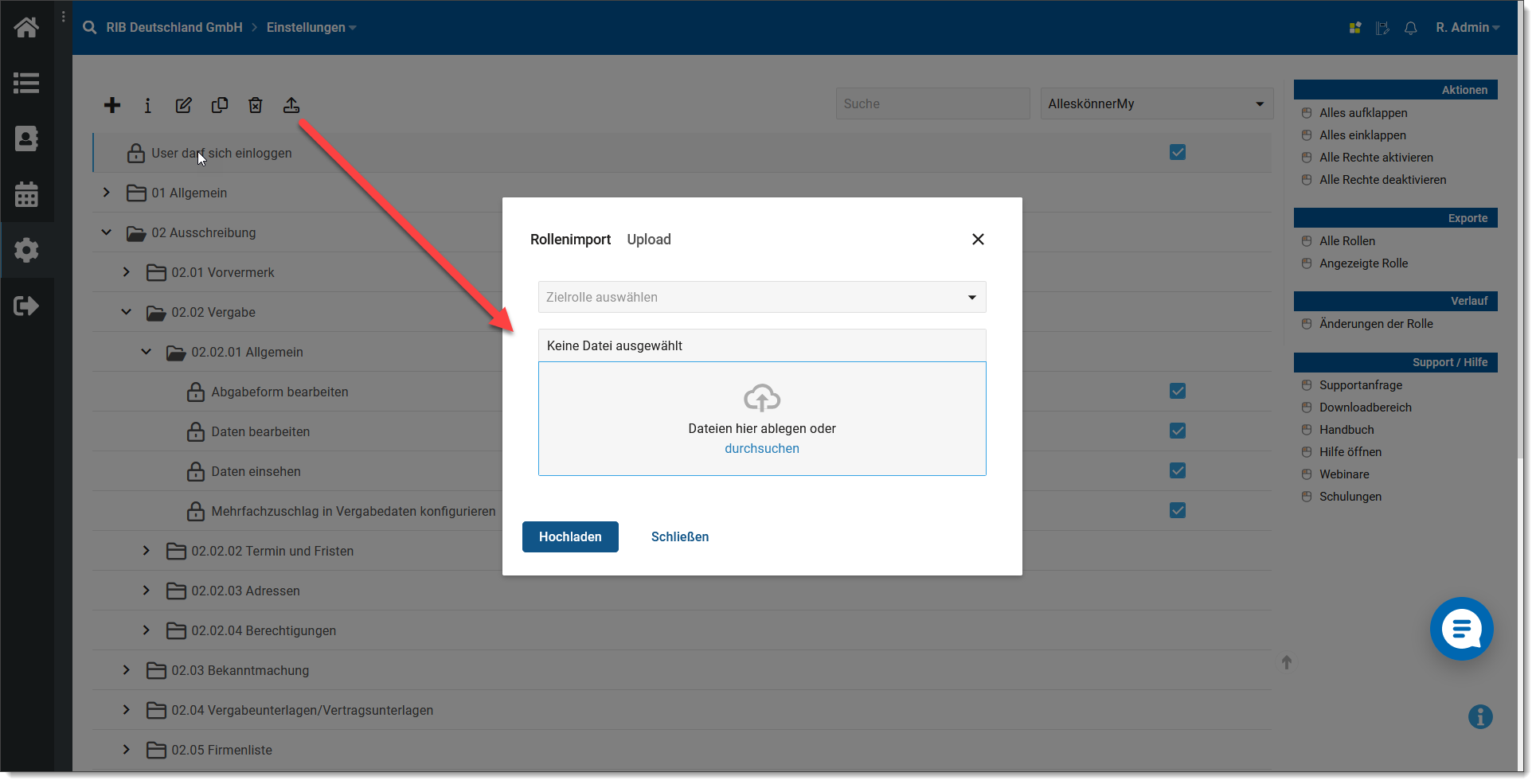1536x784 pixels.
Task: Select 'Alles aufklappen' action
Action: (1363, 113)
